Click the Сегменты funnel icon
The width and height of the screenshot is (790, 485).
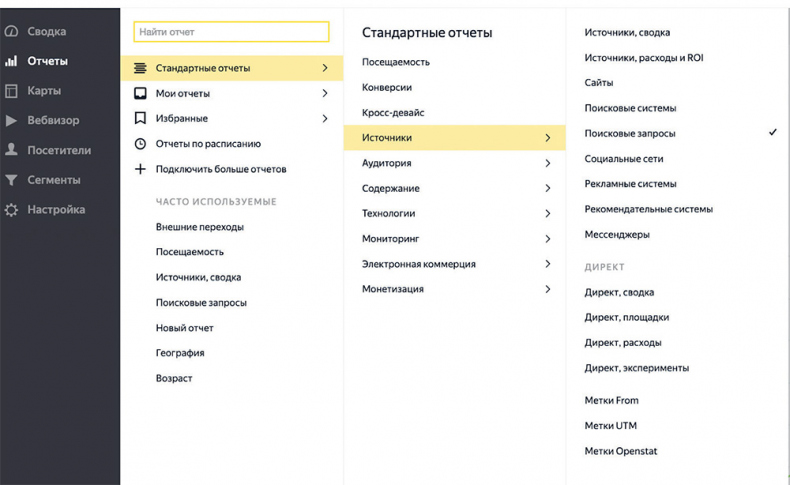click(x=12, y=180)
